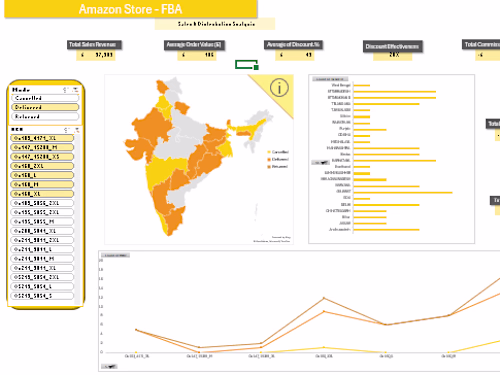Enable multi-select on the status slicer
The width and height of the screenshot is (500, 375).
pos(66,90)
